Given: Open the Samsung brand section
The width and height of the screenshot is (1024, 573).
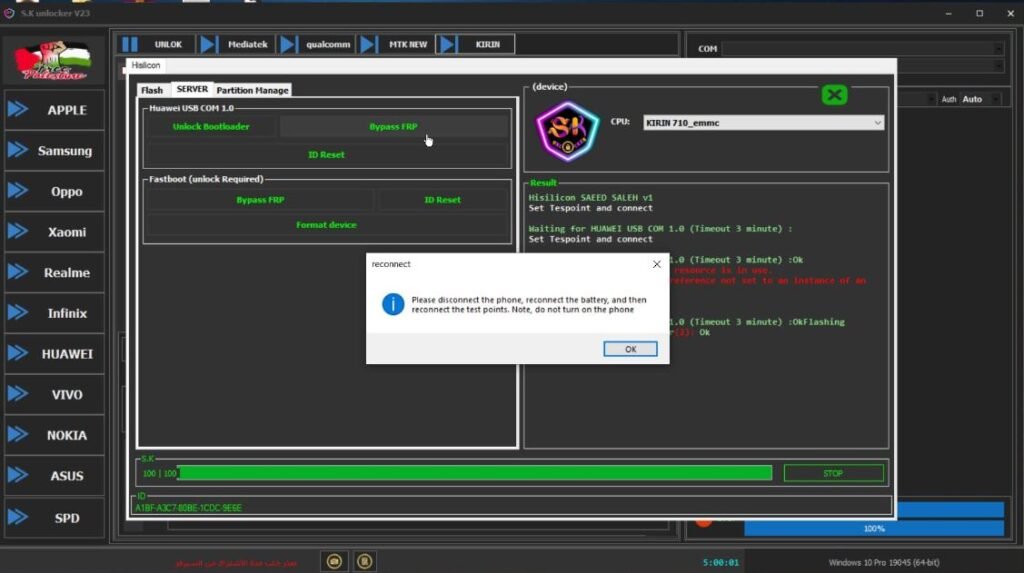Looking at the screenshot, I should pyautogui.click(x=54, y=150).
